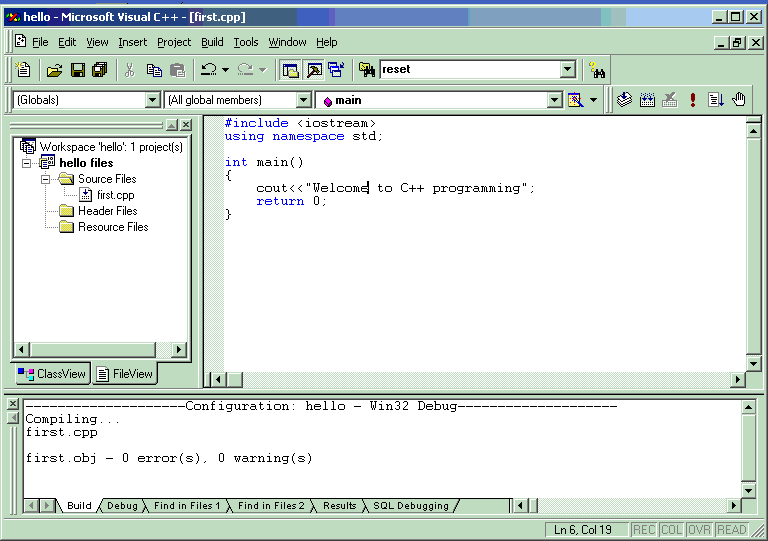
Task: Open the (All global members) filter dropdown
Action: coord(304,100)
